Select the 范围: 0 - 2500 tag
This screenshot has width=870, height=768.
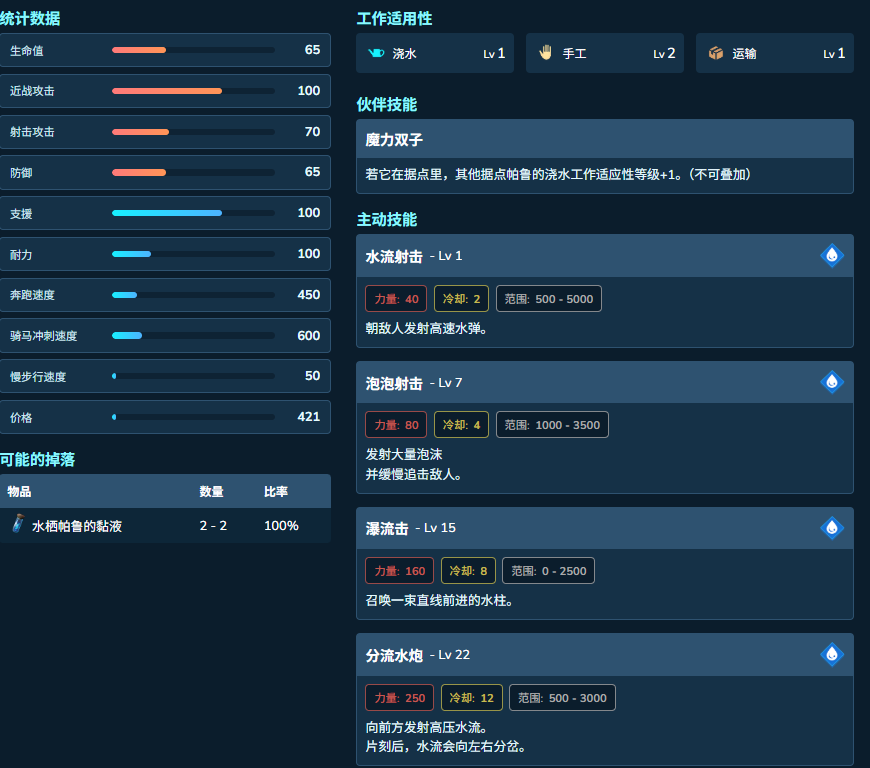548,570
